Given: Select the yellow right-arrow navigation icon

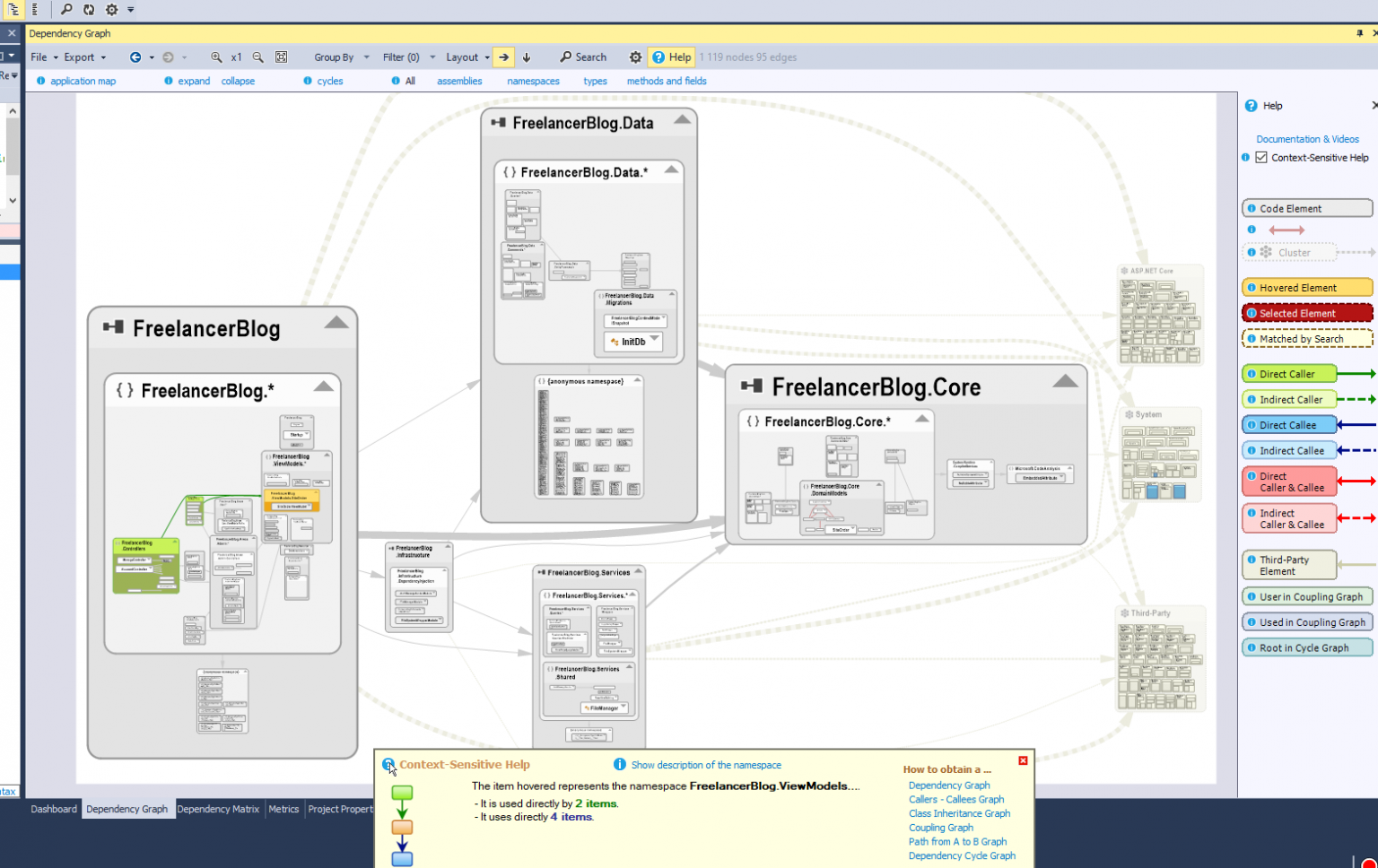Looking at the screenshot, I should [x=502, y=56].
